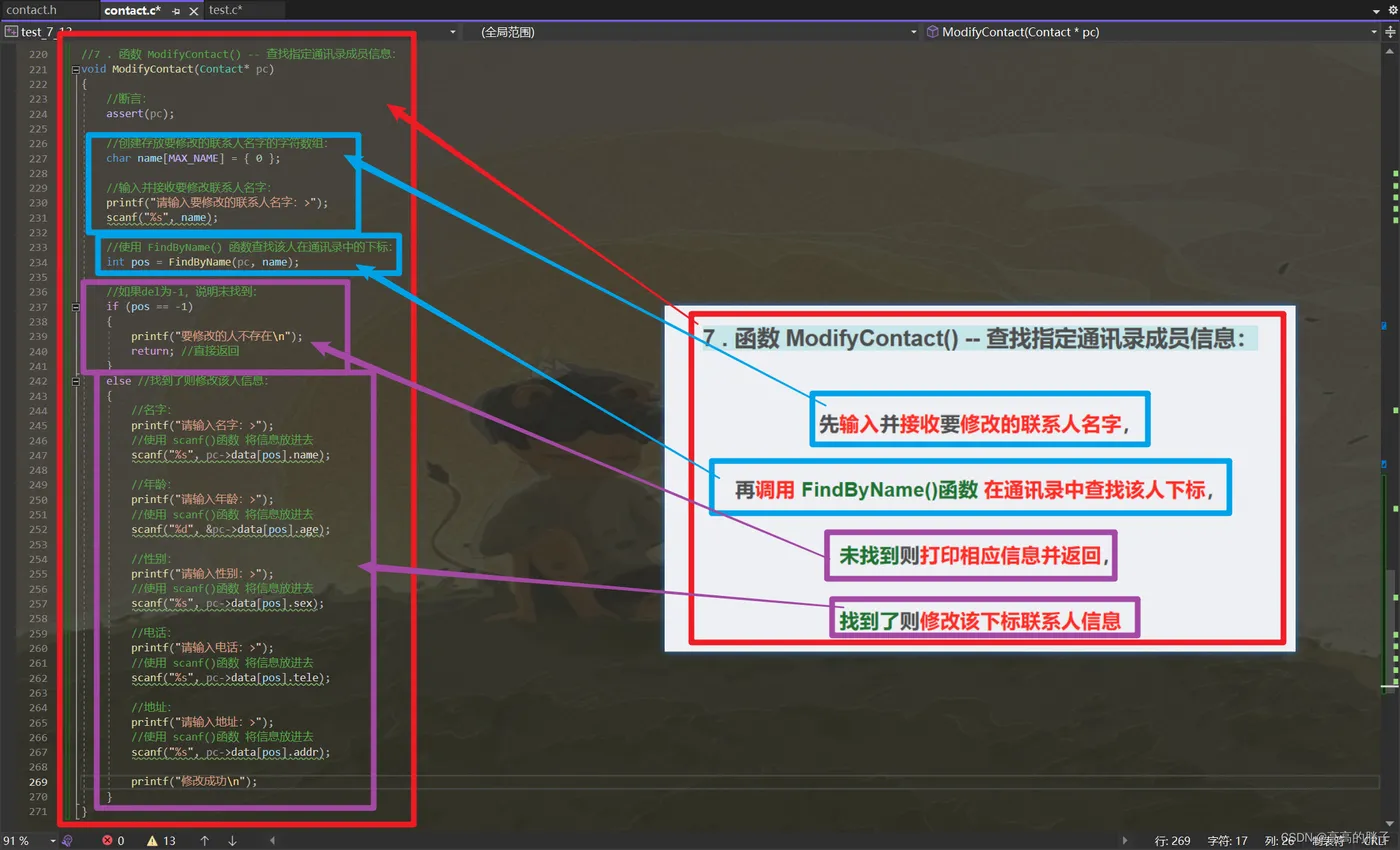Close the contact.c tab
Screen dimensions: 1400x850
click(194, 11)
